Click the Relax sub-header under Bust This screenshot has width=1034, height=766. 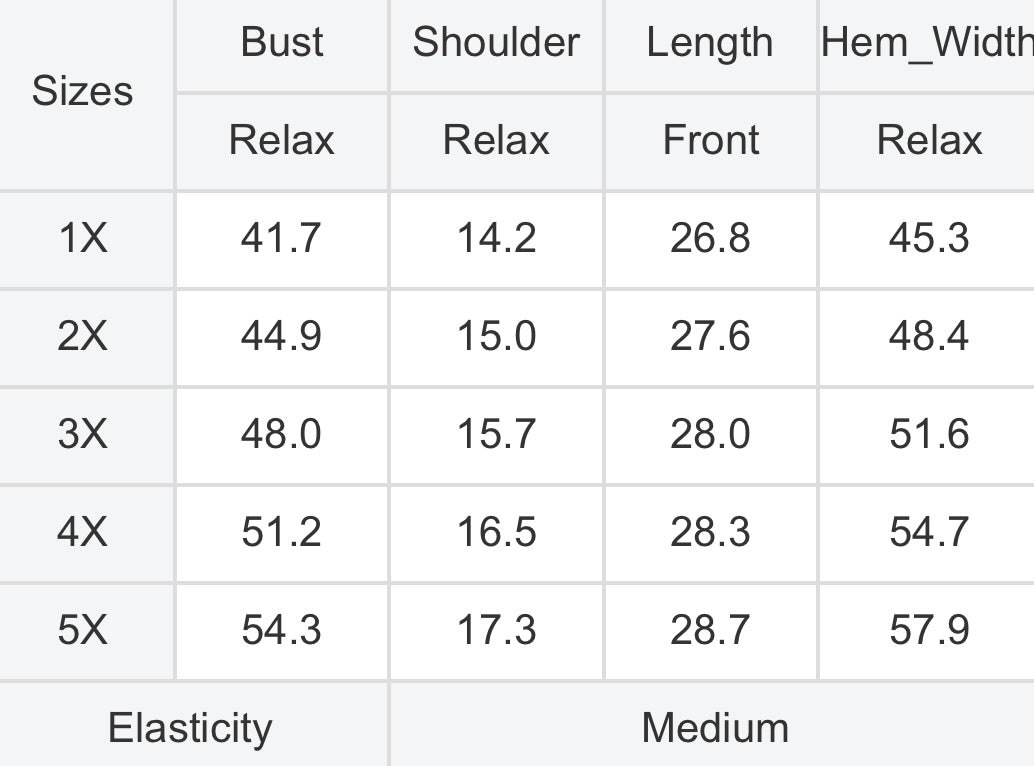pos(282,141)
